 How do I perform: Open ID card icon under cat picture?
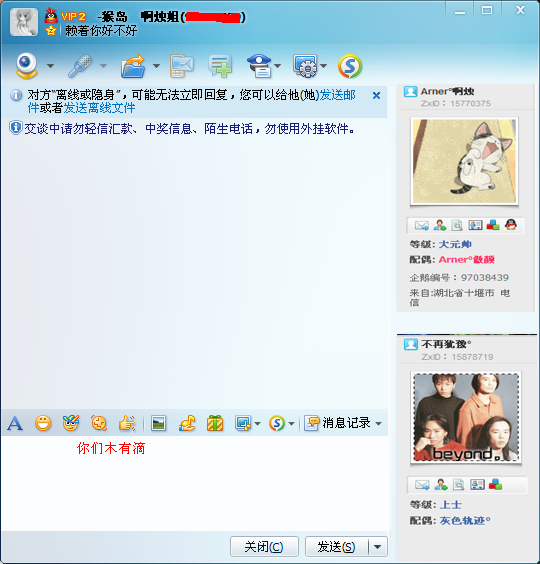click(475, 226)
